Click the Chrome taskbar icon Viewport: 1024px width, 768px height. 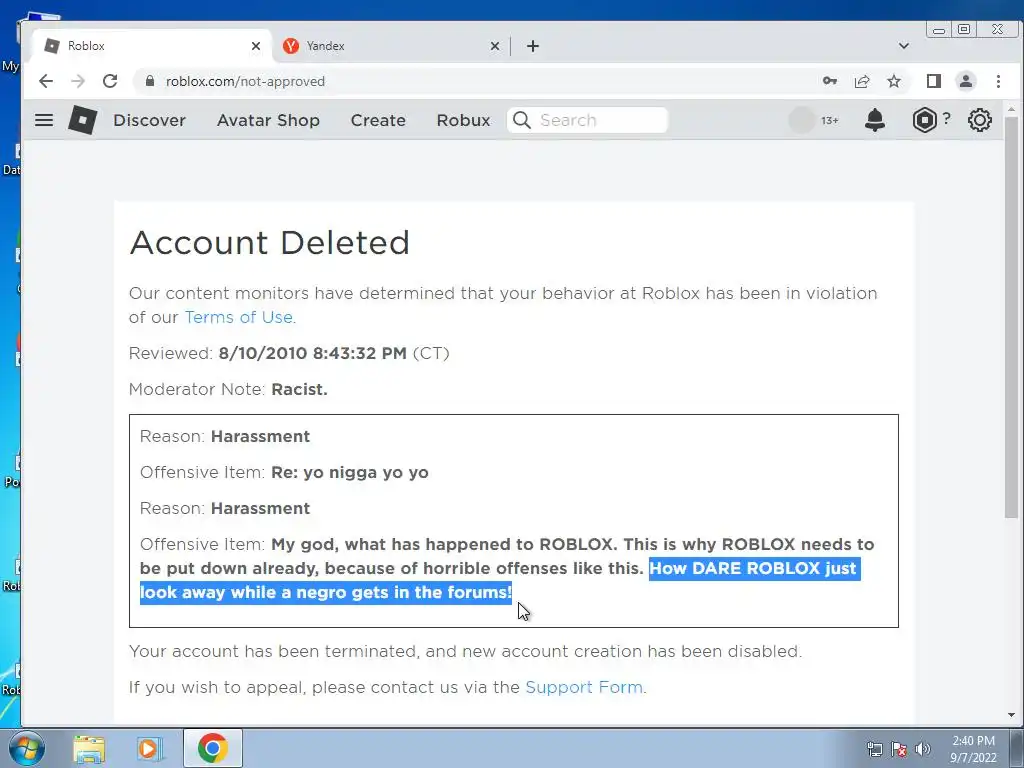[x=213, y=748]
